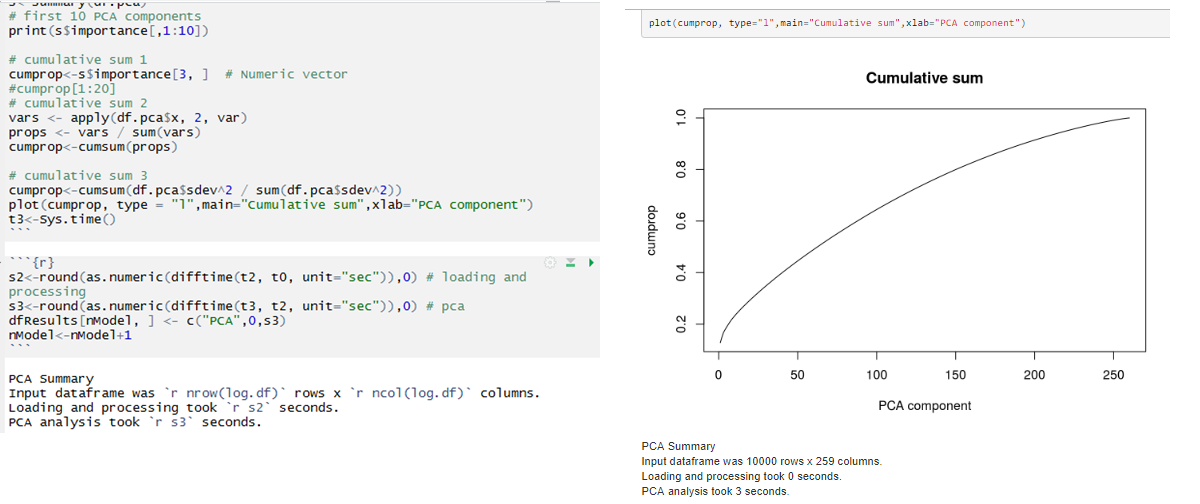Click the x-axis label 'PCA component'

click(x=924, y=405)
